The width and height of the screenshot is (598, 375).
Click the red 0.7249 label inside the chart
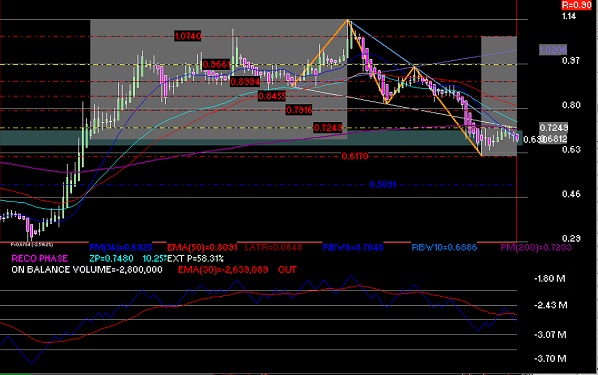point(328,127)
